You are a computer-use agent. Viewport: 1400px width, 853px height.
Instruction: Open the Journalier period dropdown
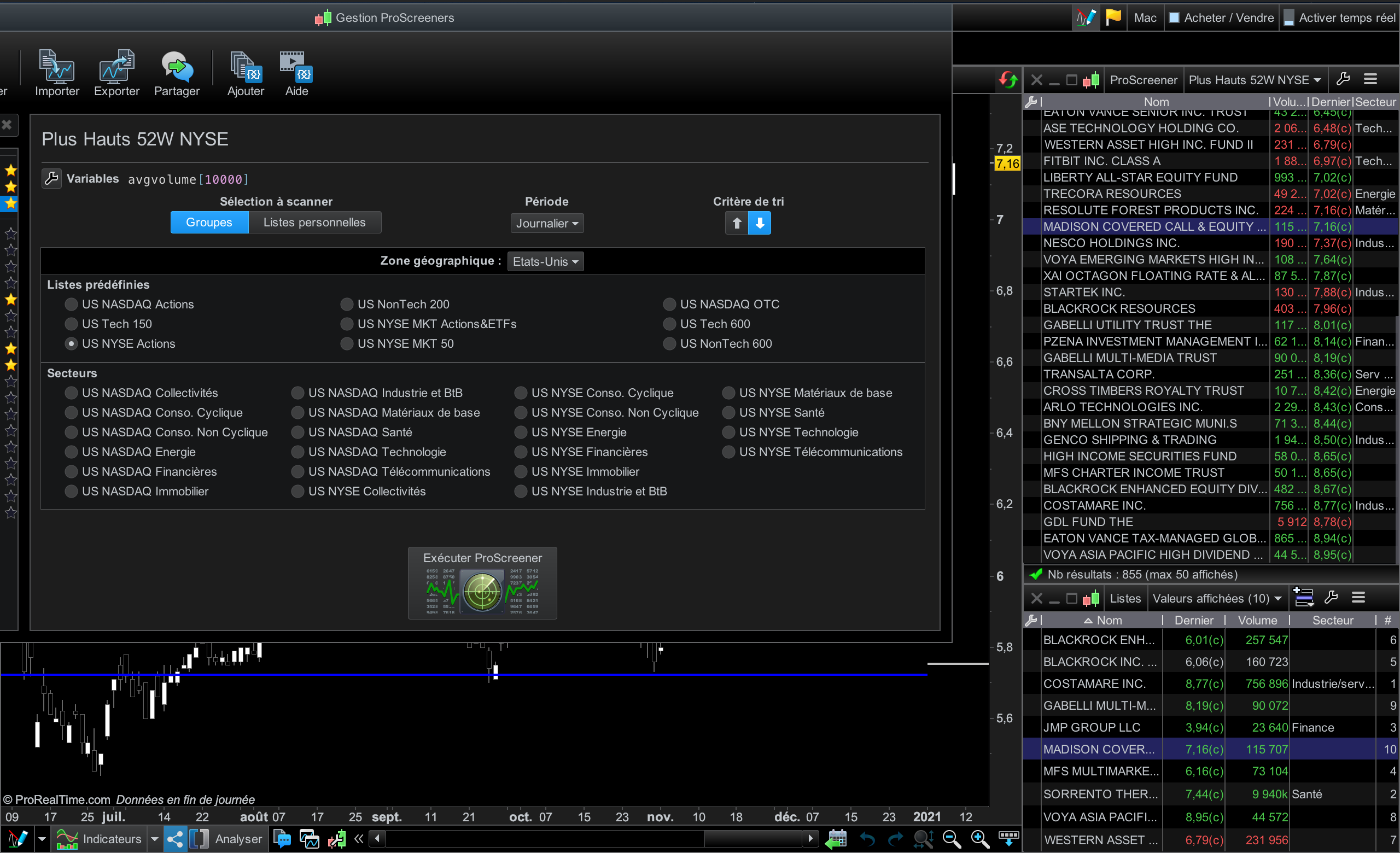546,223
